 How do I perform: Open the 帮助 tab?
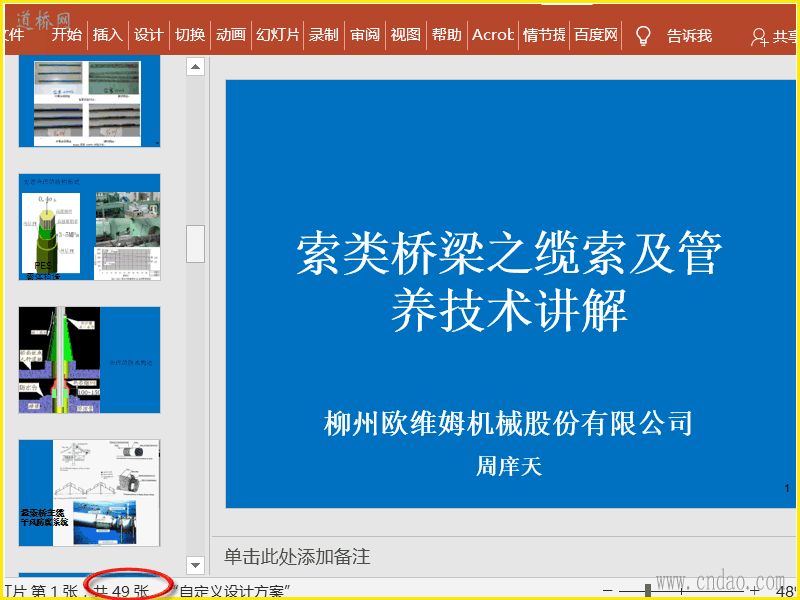click(x=446, y=35)
